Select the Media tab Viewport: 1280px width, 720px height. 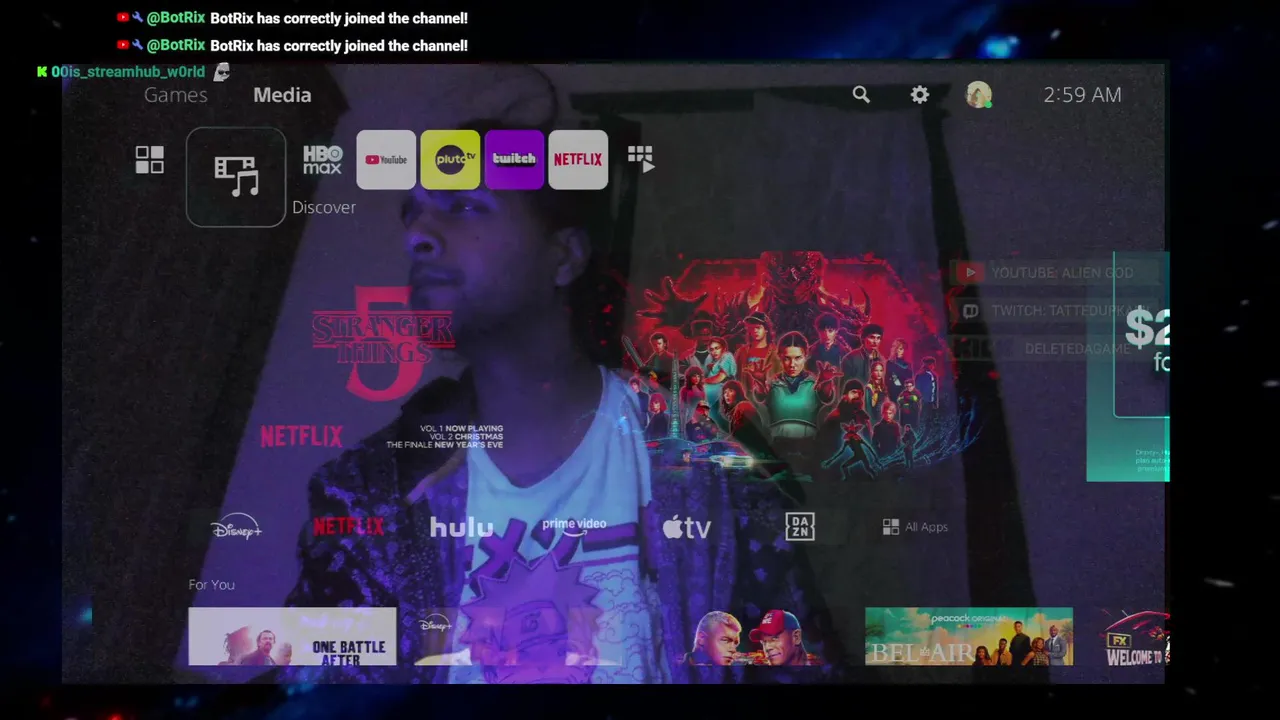[x=282, y=95]
